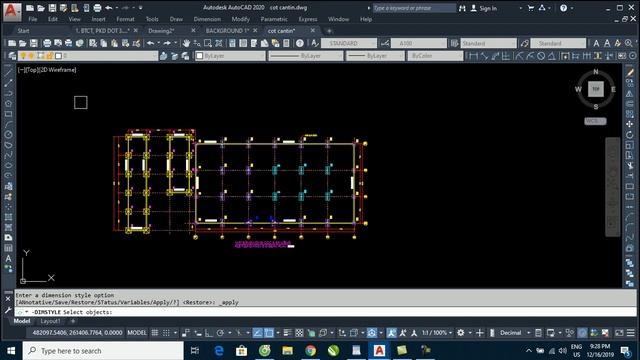Open the Format menu
Screen dimensions: 640x360
coord(125,19)
